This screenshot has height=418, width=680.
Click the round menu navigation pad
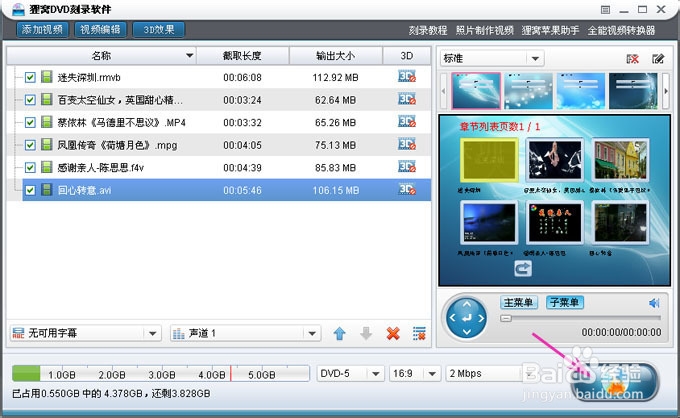(466, 318)
